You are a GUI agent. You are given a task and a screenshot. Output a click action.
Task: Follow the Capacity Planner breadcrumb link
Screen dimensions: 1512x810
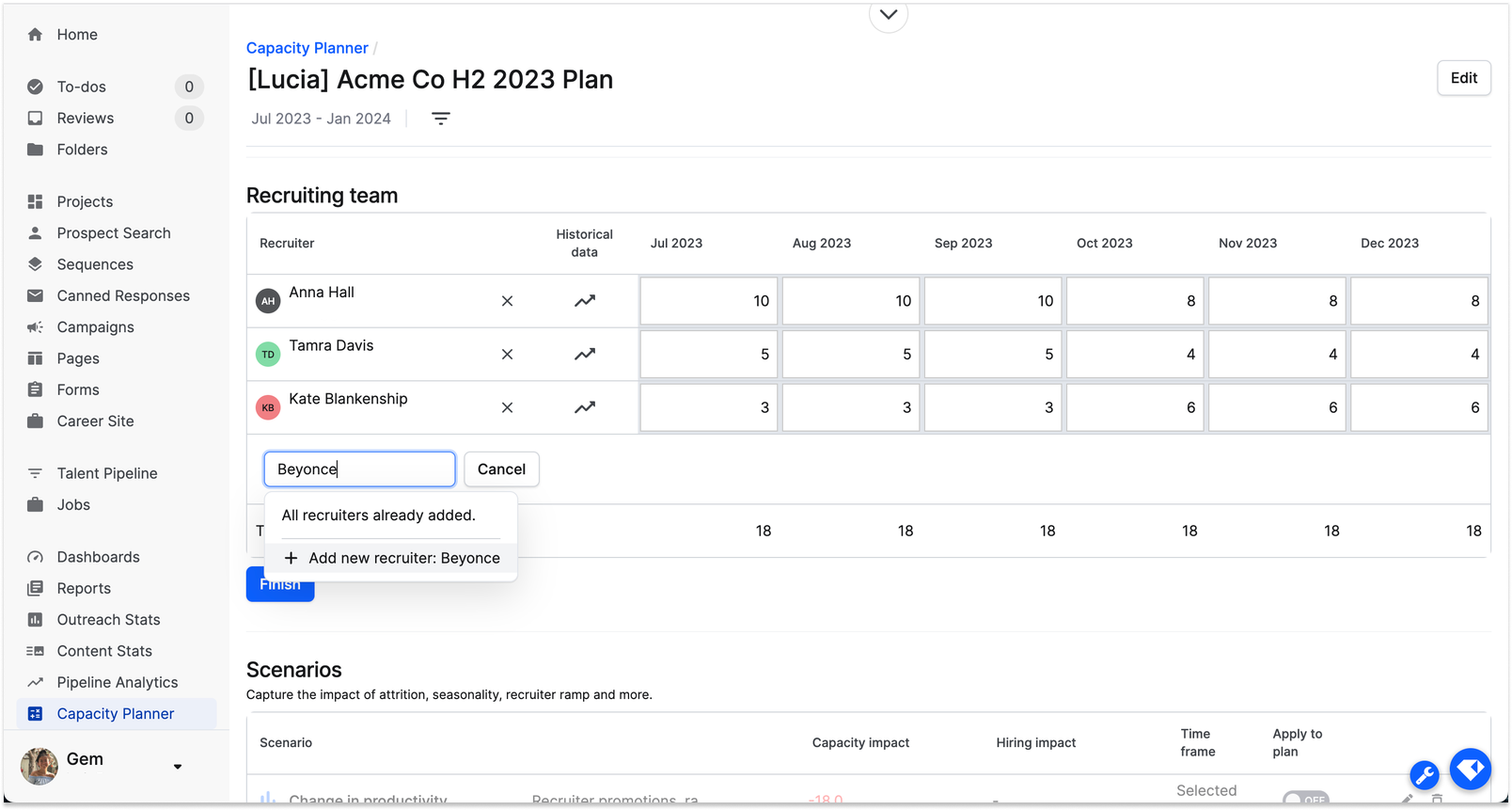(x=307, y=48)
